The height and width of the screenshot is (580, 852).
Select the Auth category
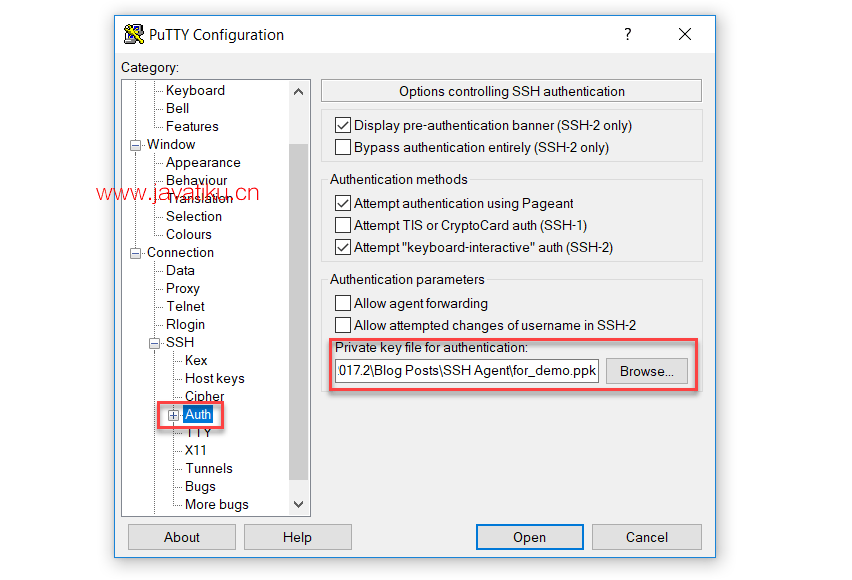pos(198,414)
